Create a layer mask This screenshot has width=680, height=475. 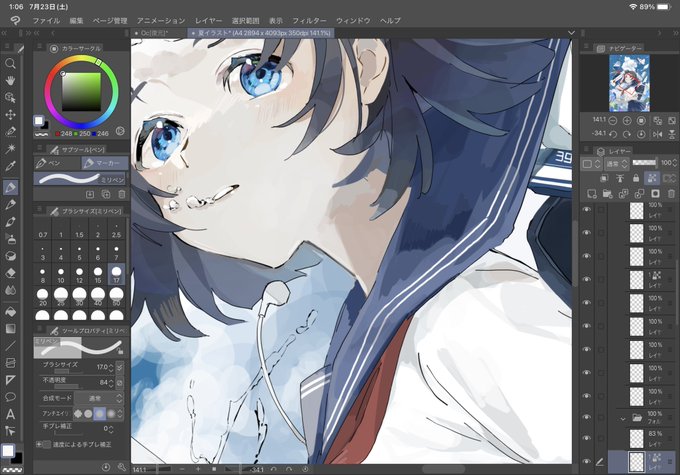click(655, 193)
